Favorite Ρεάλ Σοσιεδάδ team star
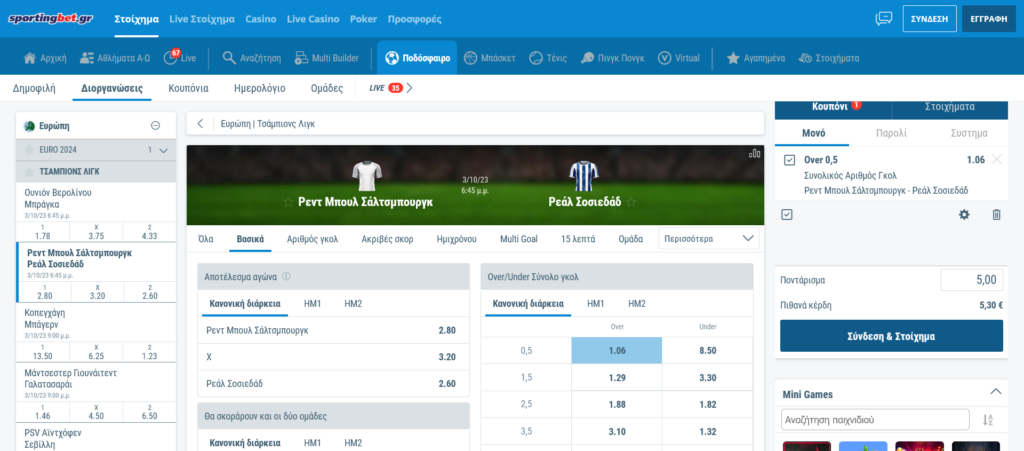 pos(631,202)
